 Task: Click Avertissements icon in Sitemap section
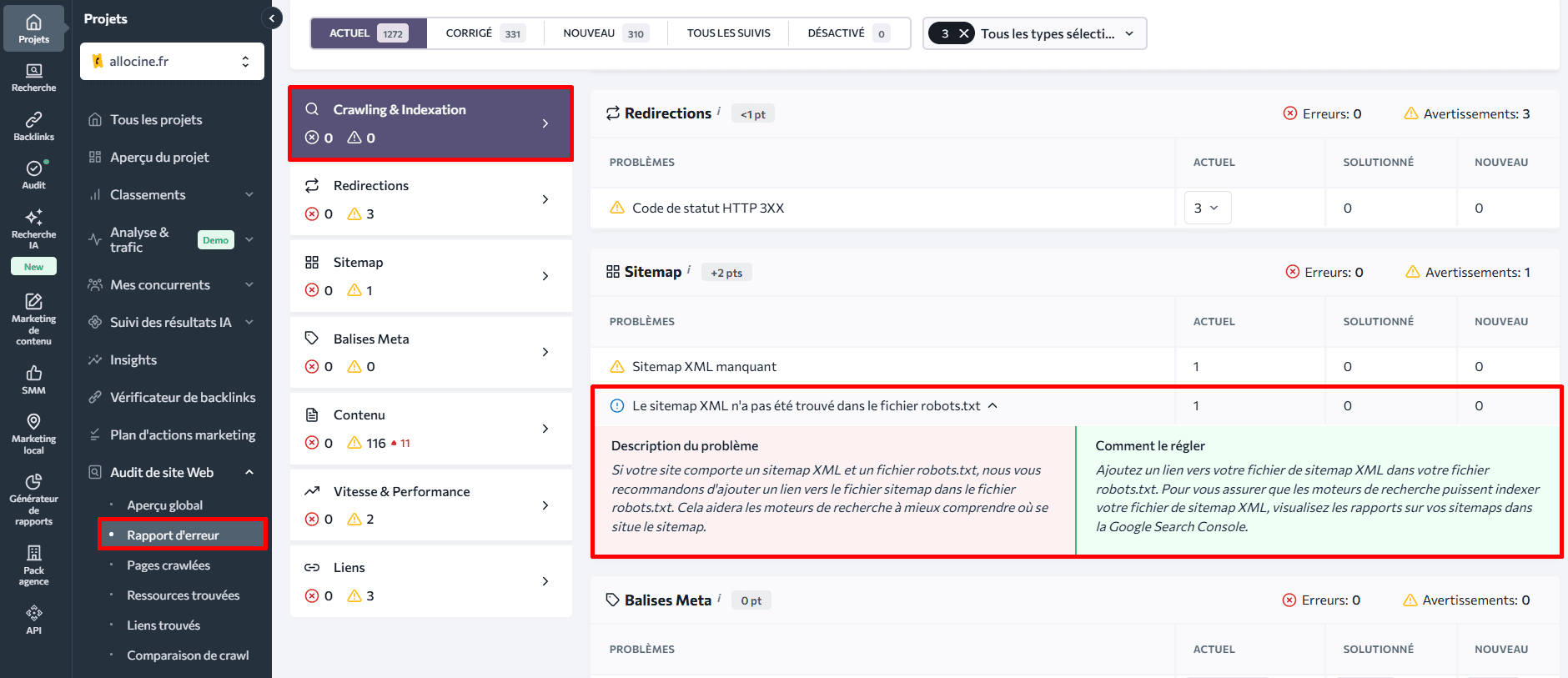point(1413,272)
